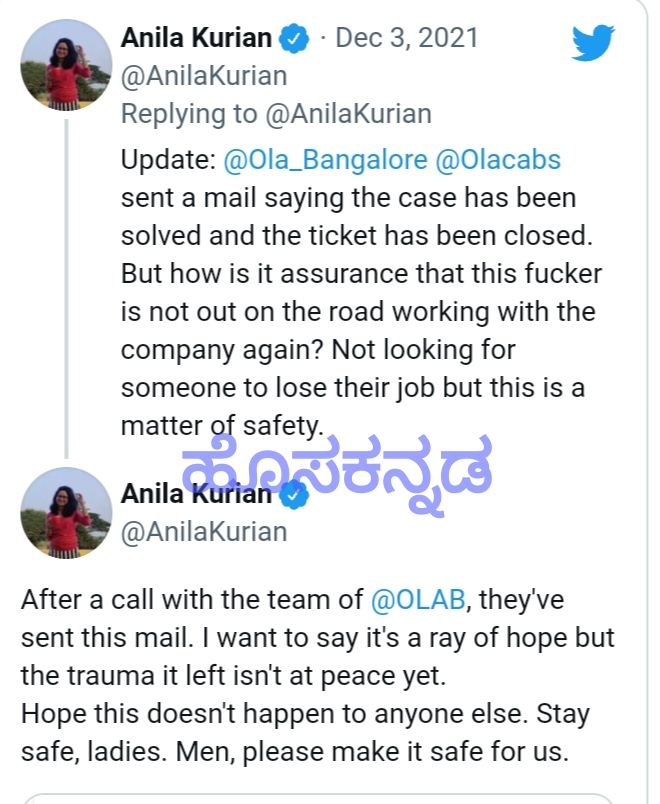Click the phrase 'matter of safety'
Screen dimensions: 660x804
tap(222, 425)
